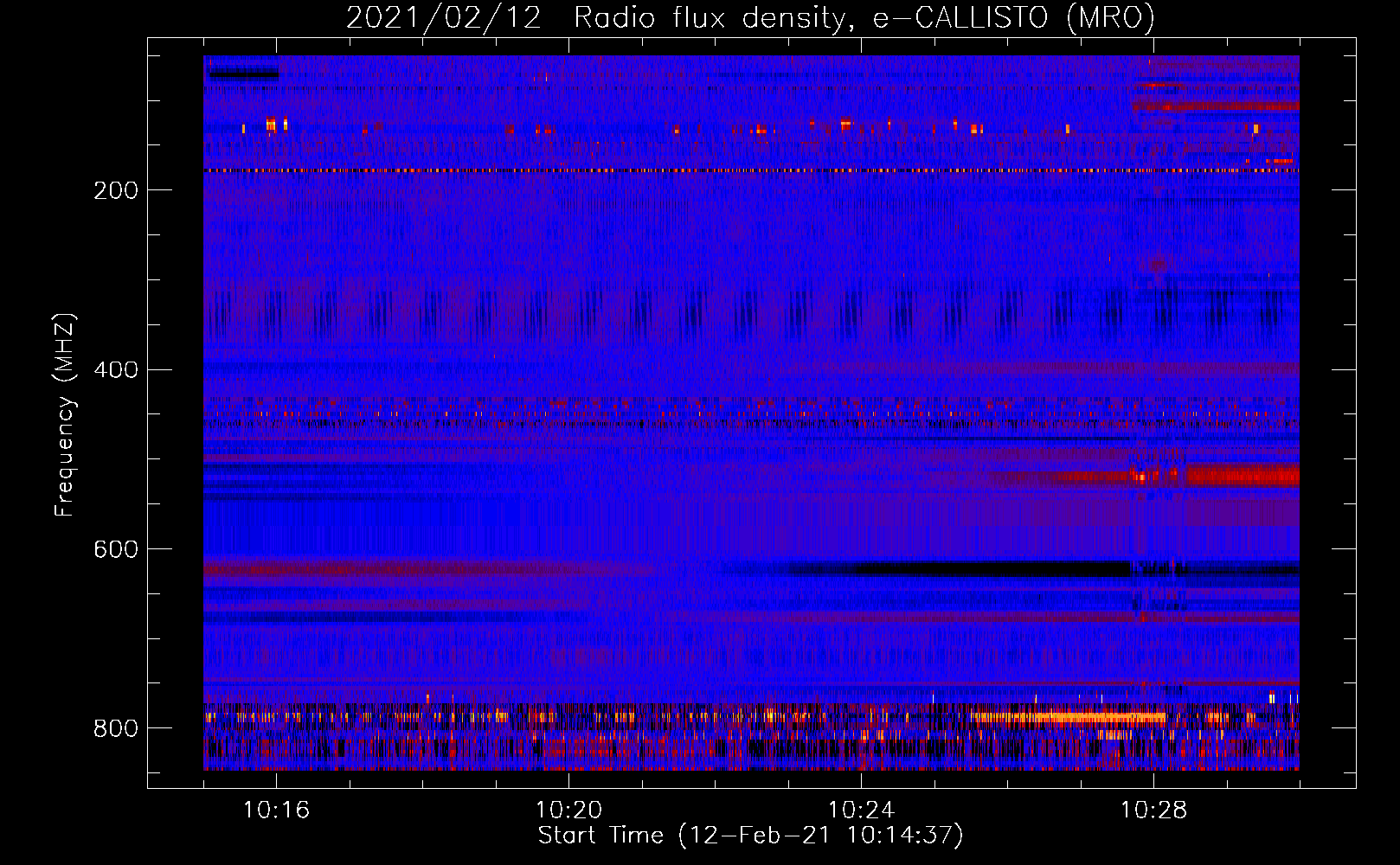Click the 400 frequency tick label

[x=116, y=370]
